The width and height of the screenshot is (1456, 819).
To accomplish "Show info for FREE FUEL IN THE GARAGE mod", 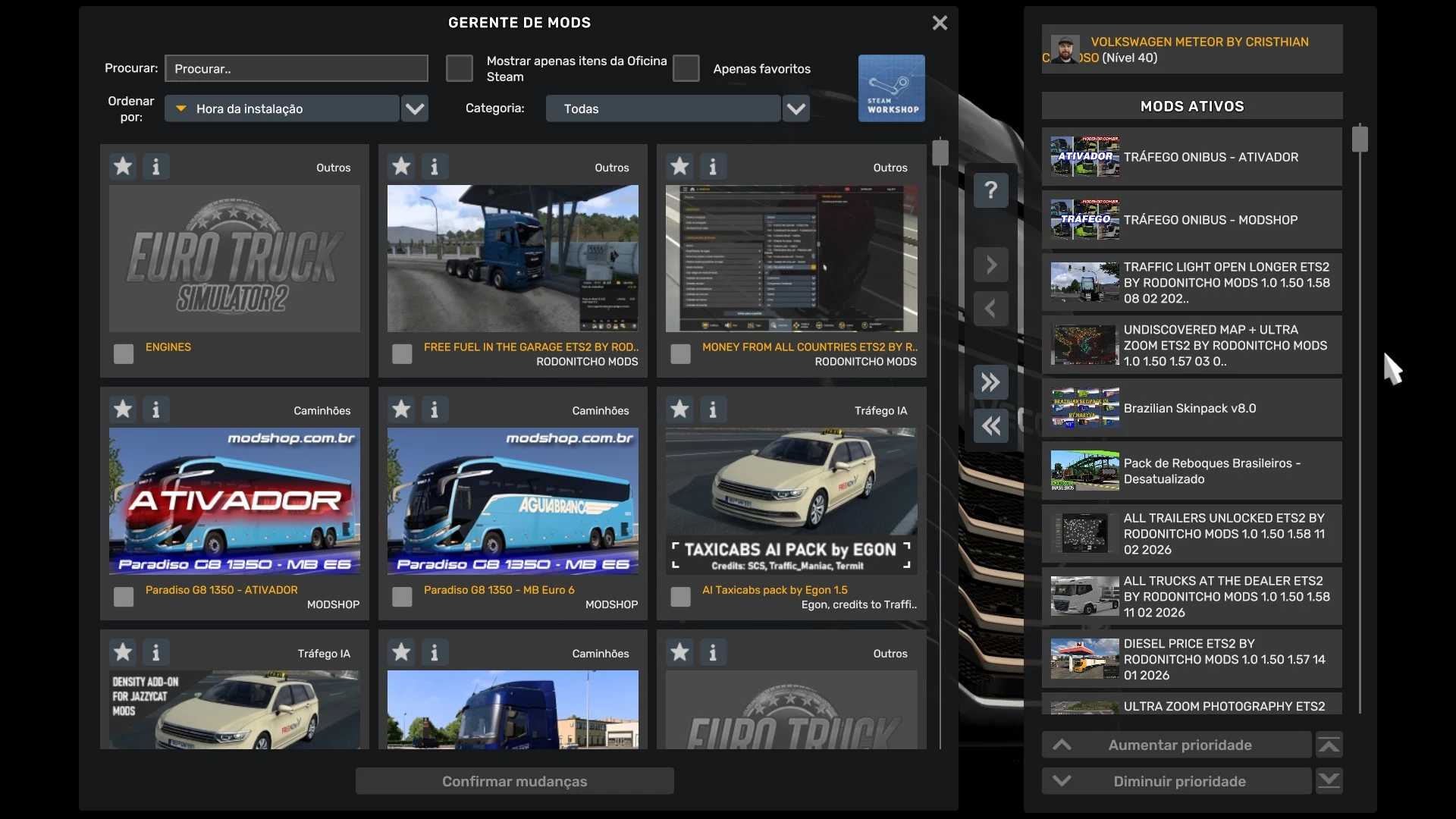I will (x=434, y=166).
